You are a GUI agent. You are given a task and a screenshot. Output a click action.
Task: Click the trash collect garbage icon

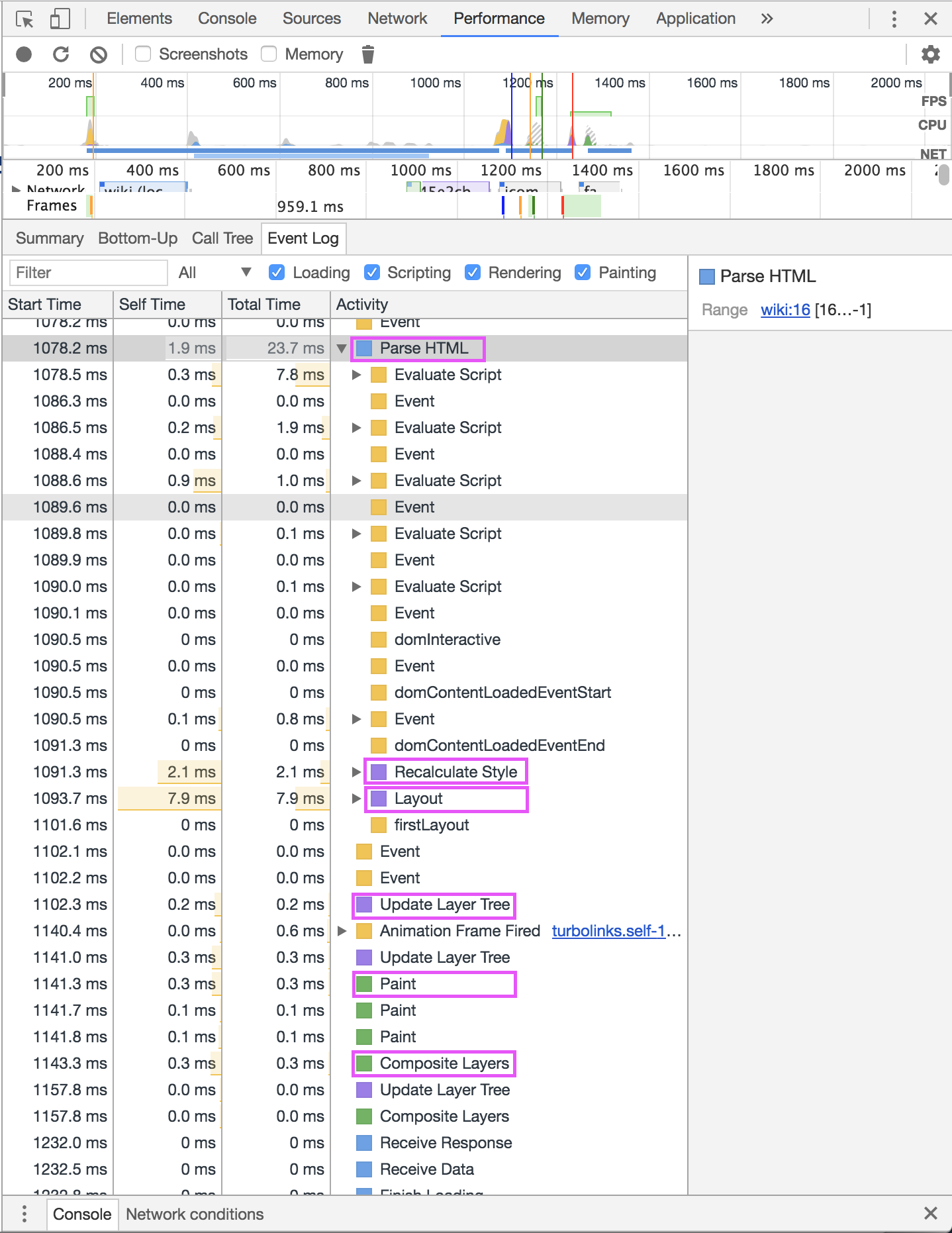pyautogui.click(x=368, y=54)
